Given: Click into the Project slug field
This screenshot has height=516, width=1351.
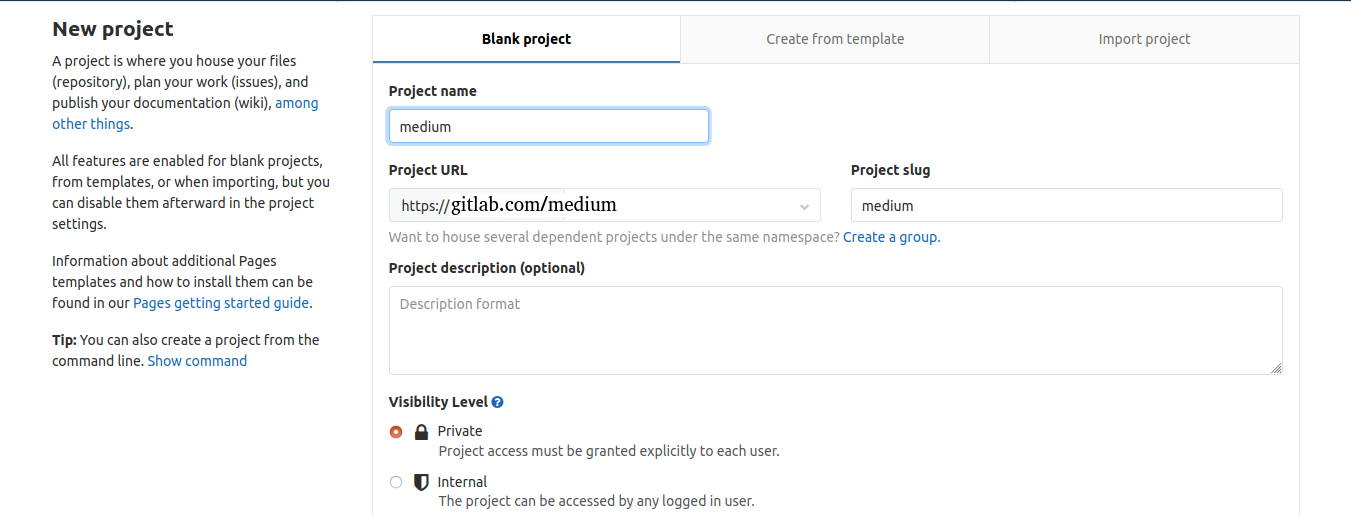Looking at the screenshot, I should click(1066, 205).
